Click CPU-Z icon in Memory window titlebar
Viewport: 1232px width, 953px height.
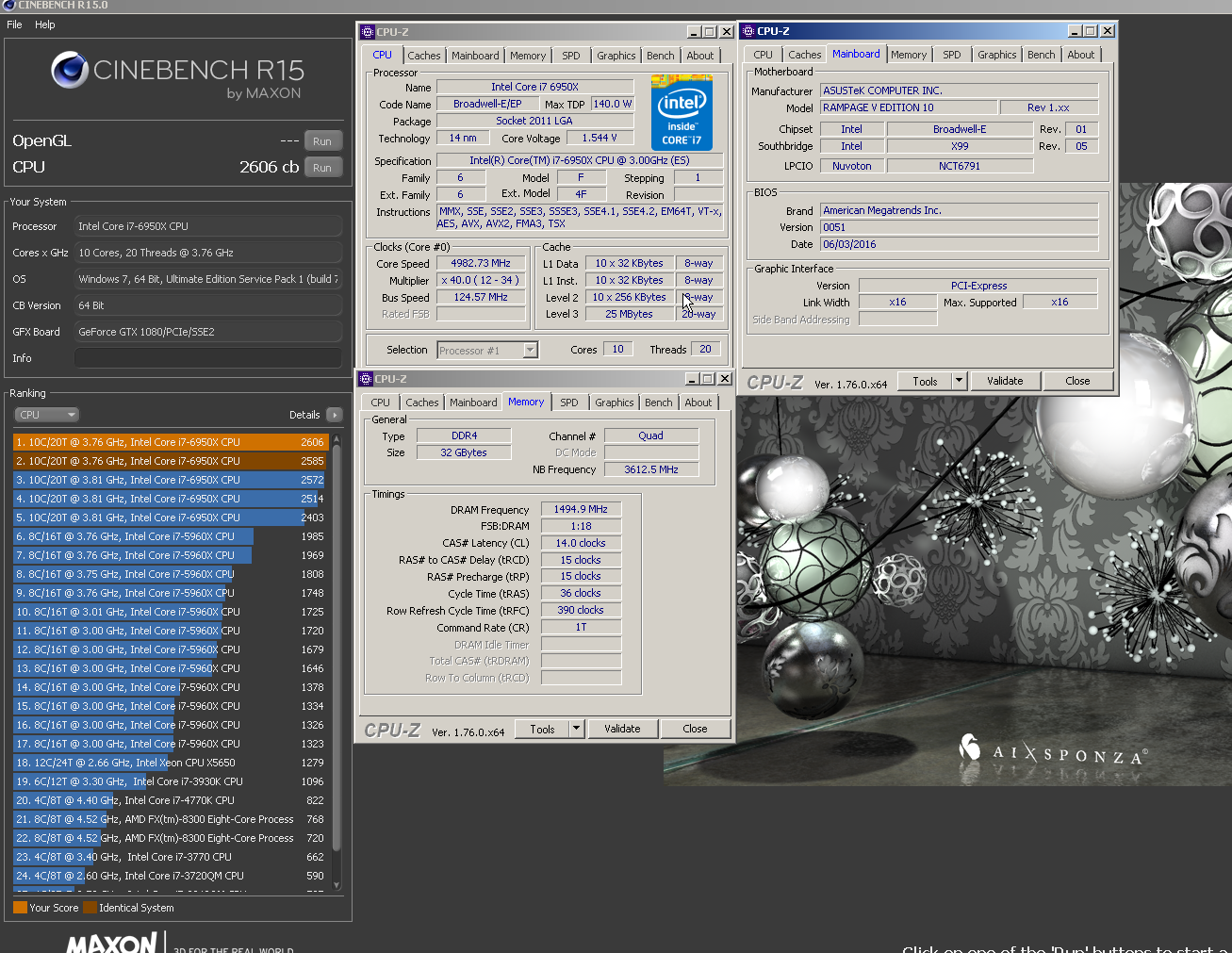(366, 379)
